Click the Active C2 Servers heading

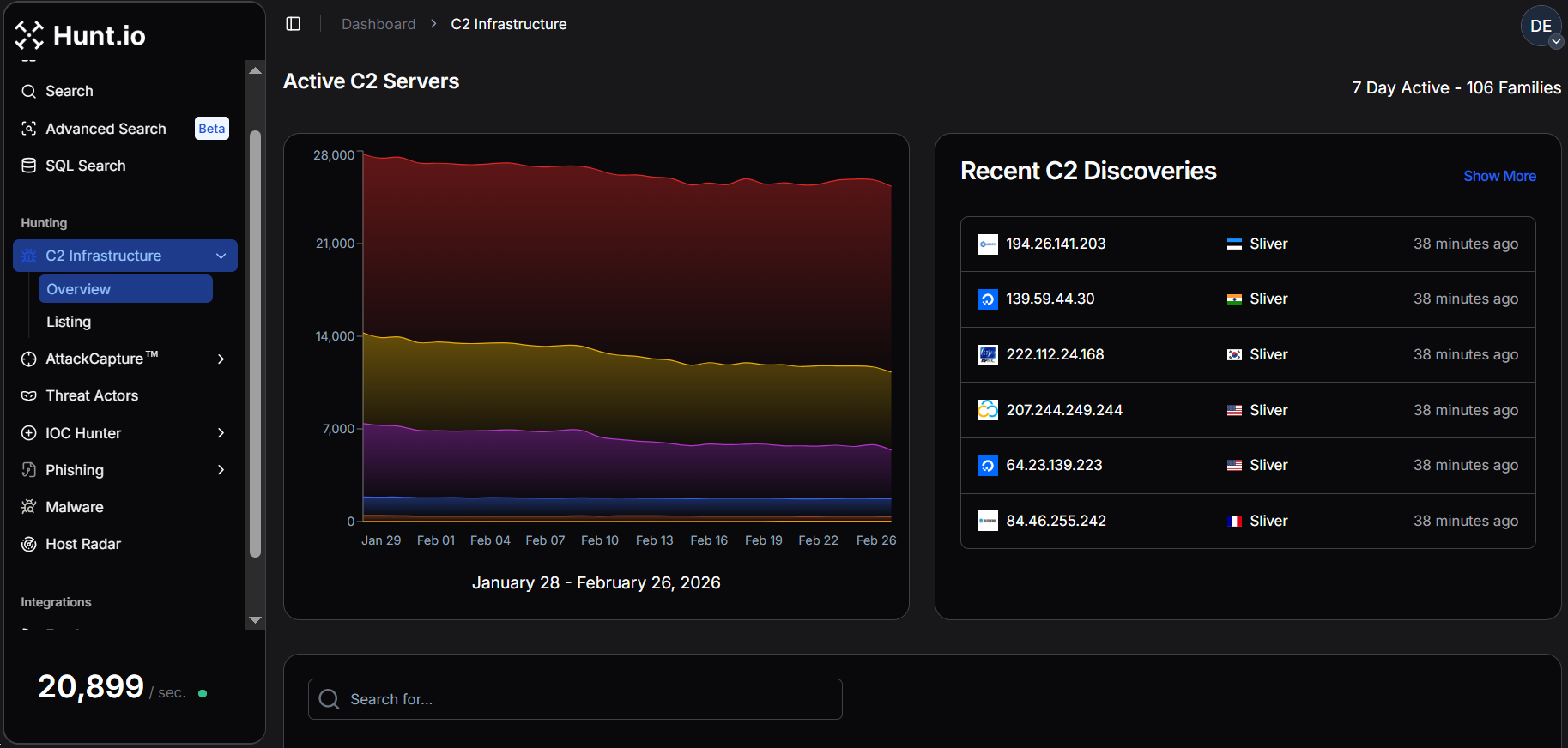[x=372, y=81]
